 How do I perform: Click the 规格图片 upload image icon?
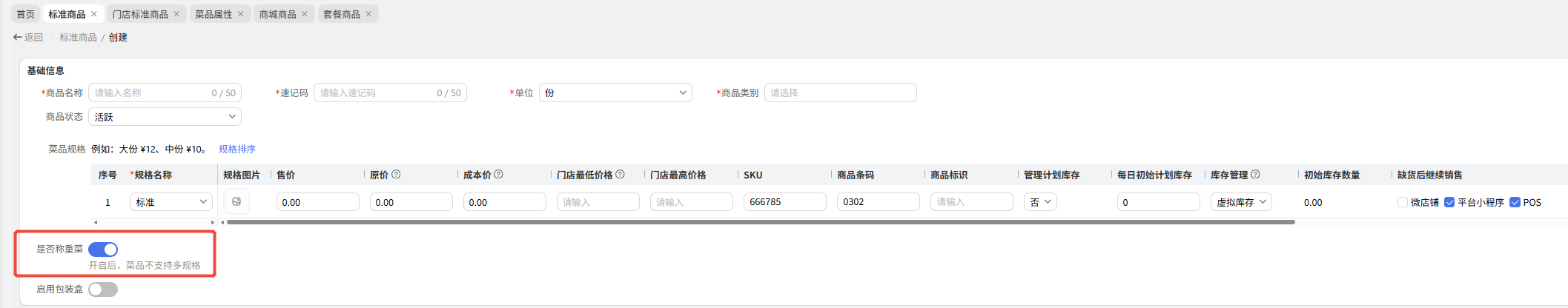click(236, 201)
